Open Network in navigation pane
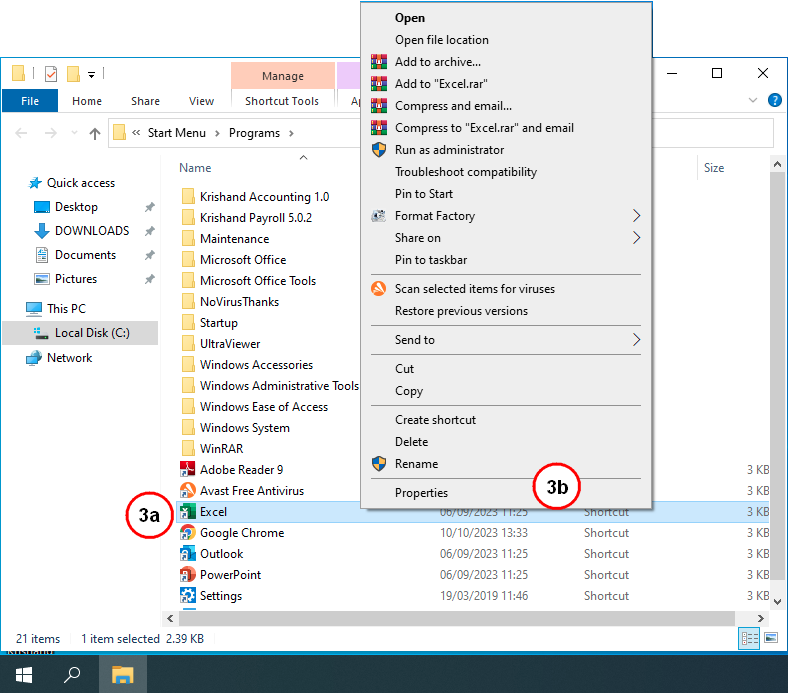The width and height of the screenshot is (788, 693). [69, 358]
